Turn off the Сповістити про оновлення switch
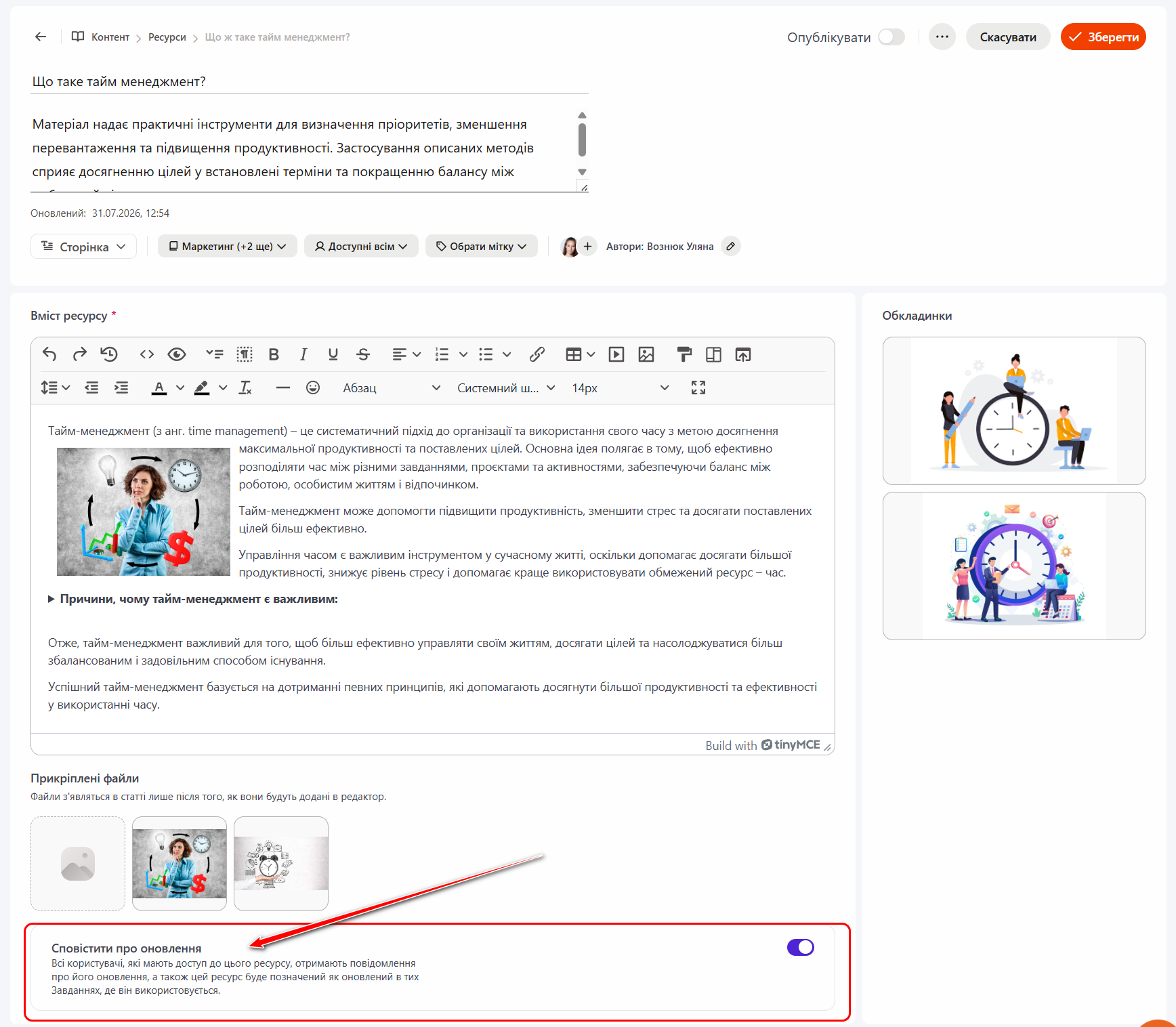The width and height of the screenshot is (1176, 1027). [801, 947]
